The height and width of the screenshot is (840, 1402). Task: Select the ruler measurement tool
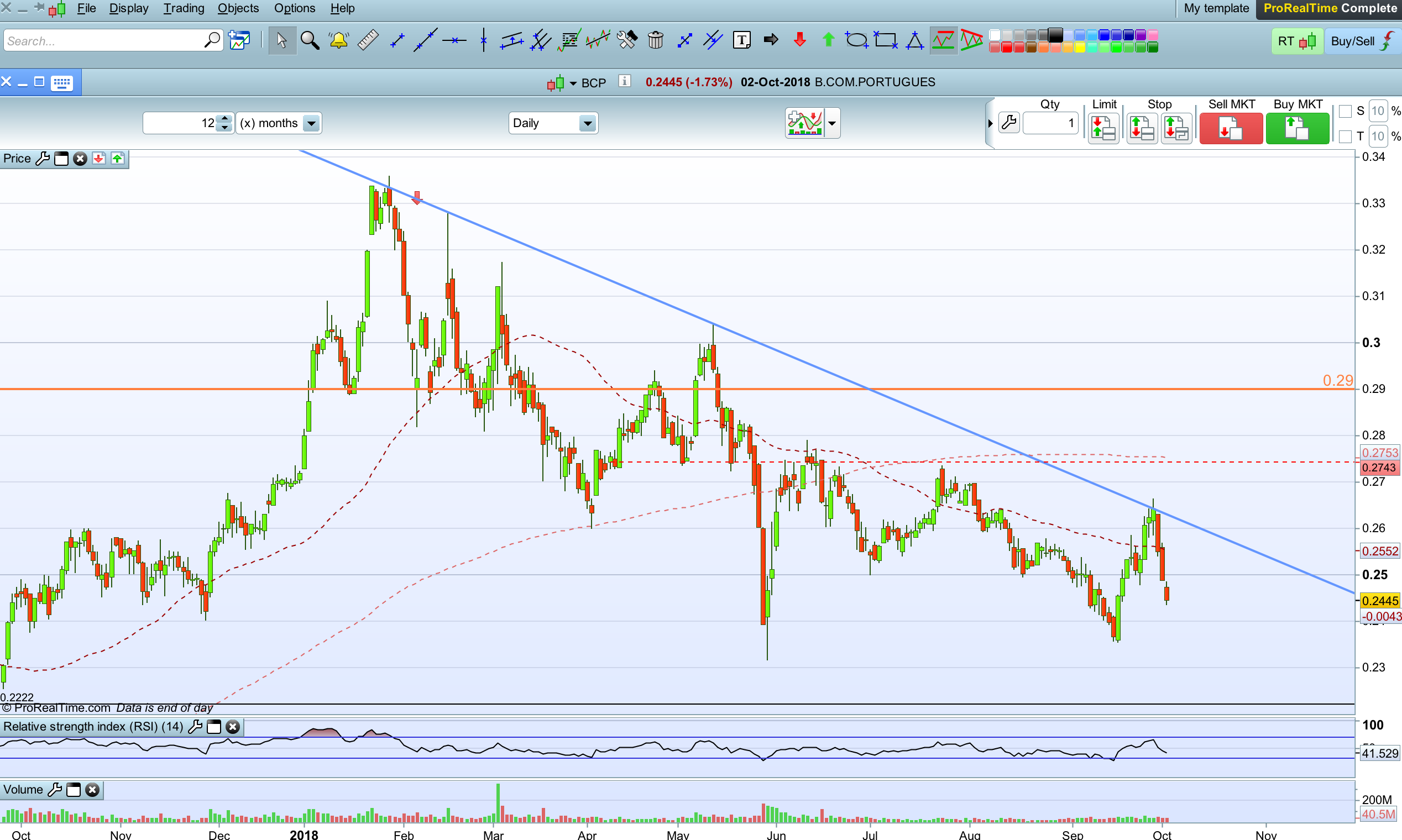[x=368, y=41]
